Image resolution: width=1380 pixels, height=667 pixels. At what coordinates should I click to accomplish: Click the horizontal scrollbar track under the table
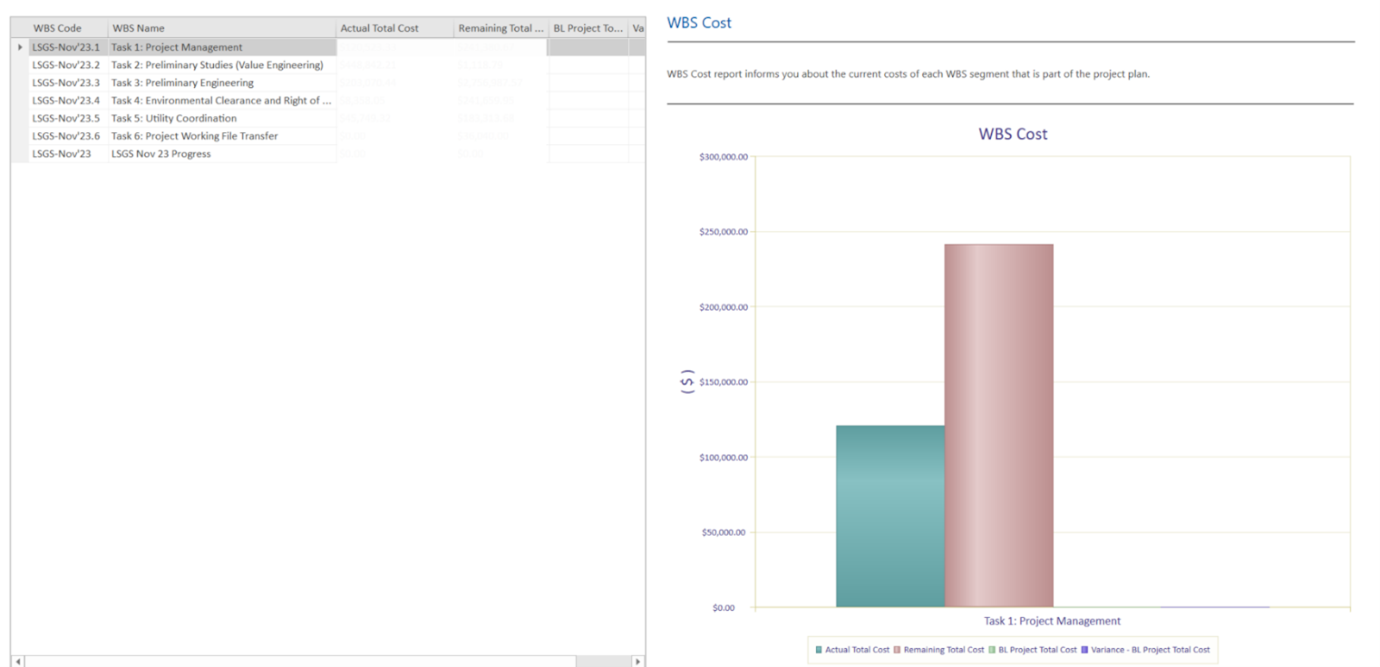tap(300, 661)
